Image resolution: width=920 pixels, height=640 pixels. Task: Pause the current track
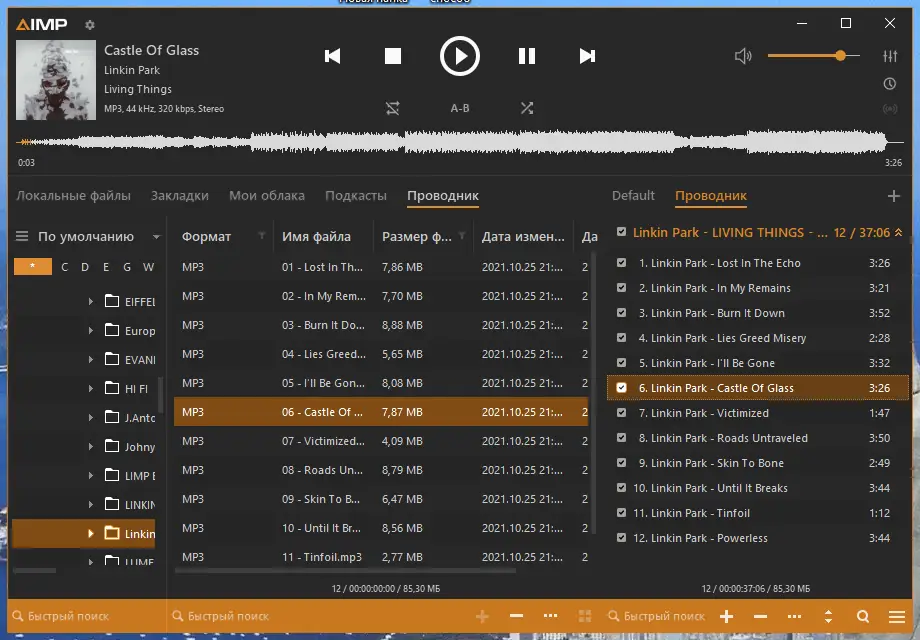click(x=527, y=56)
